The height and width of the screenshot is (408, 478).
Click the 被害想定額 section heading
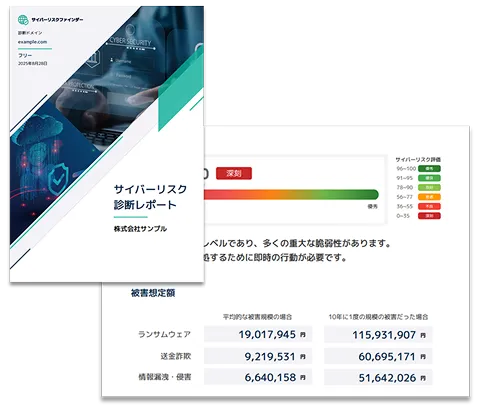[153, 293]
